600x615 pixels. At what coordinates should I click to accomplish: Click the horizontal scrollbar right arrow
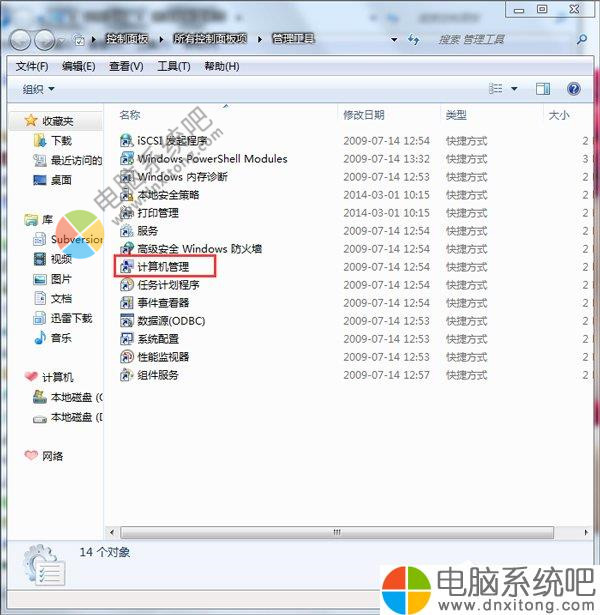(586, 532)
